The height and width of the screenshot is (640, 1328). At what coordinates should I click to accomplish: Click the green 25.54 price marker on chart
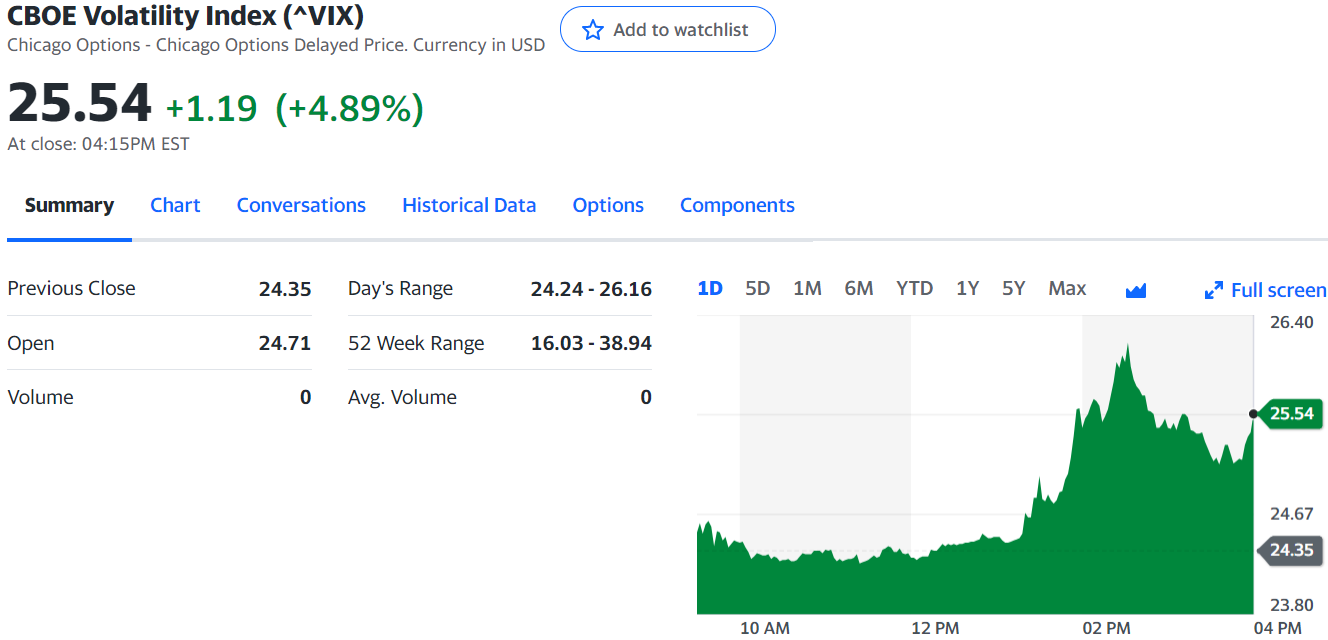(1291, 413)
